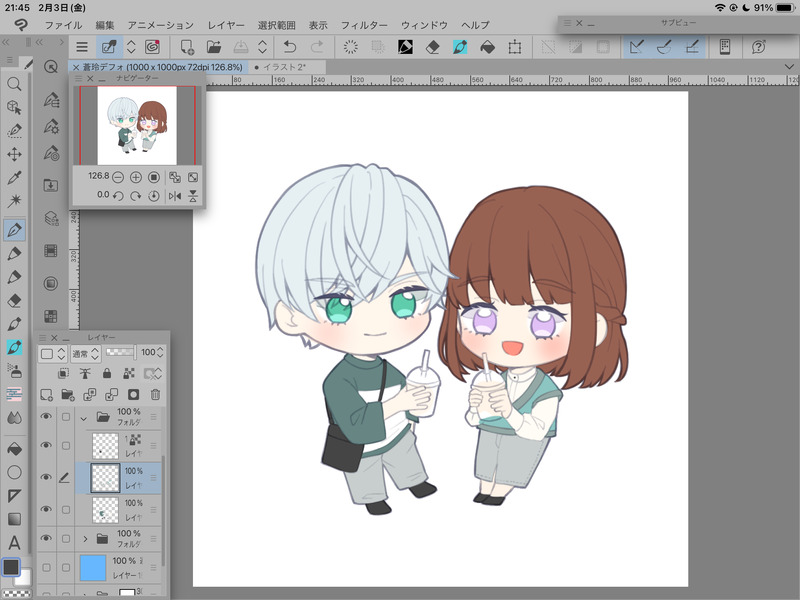Expand the collapsed layer folder
The width and height of the screenshot is (800, 600).
[85, 539]
